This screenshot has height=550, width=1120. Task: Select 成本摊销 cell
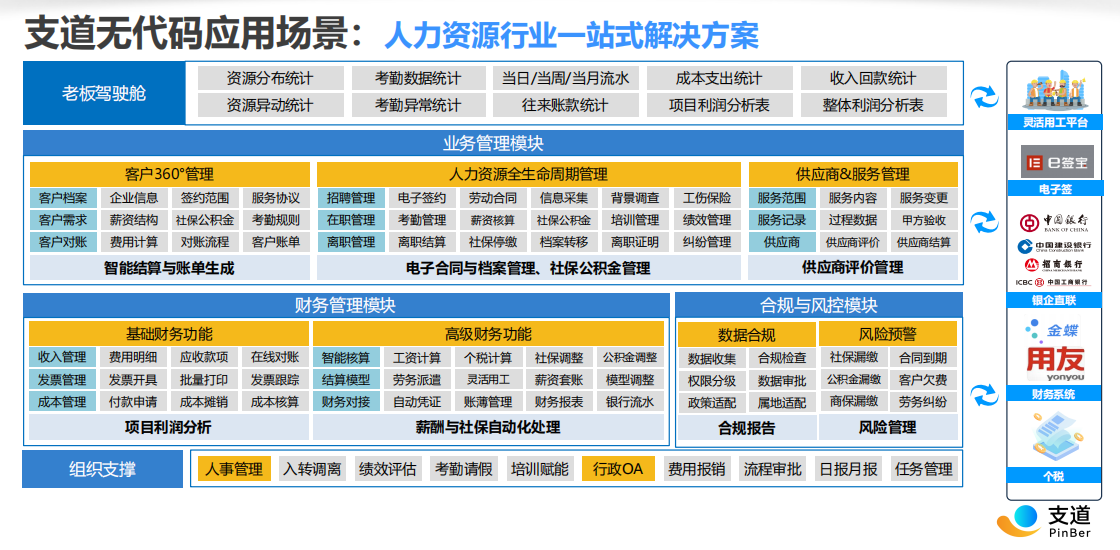pos(204,401)
